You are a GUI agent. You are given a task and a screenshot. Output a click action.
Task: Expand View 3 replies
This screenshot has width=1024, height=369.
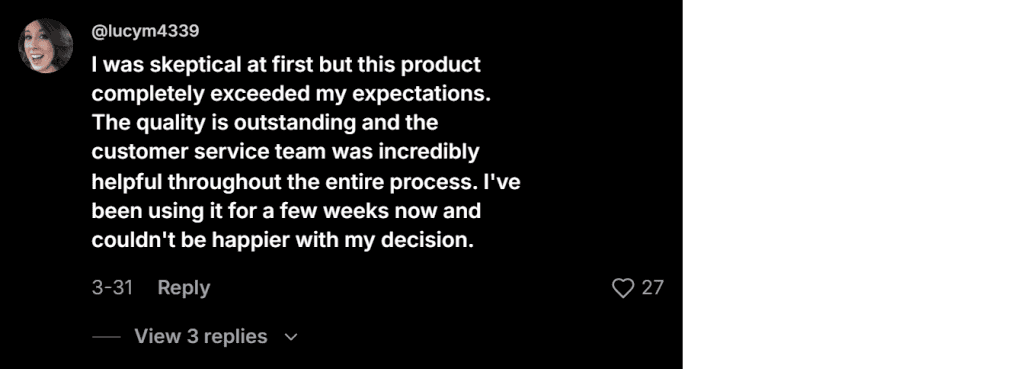tap(200, 336)
